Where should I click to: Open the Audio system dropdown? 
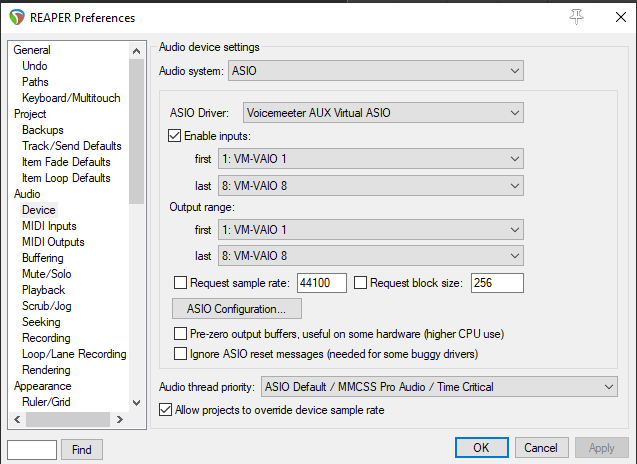[375, 71]
